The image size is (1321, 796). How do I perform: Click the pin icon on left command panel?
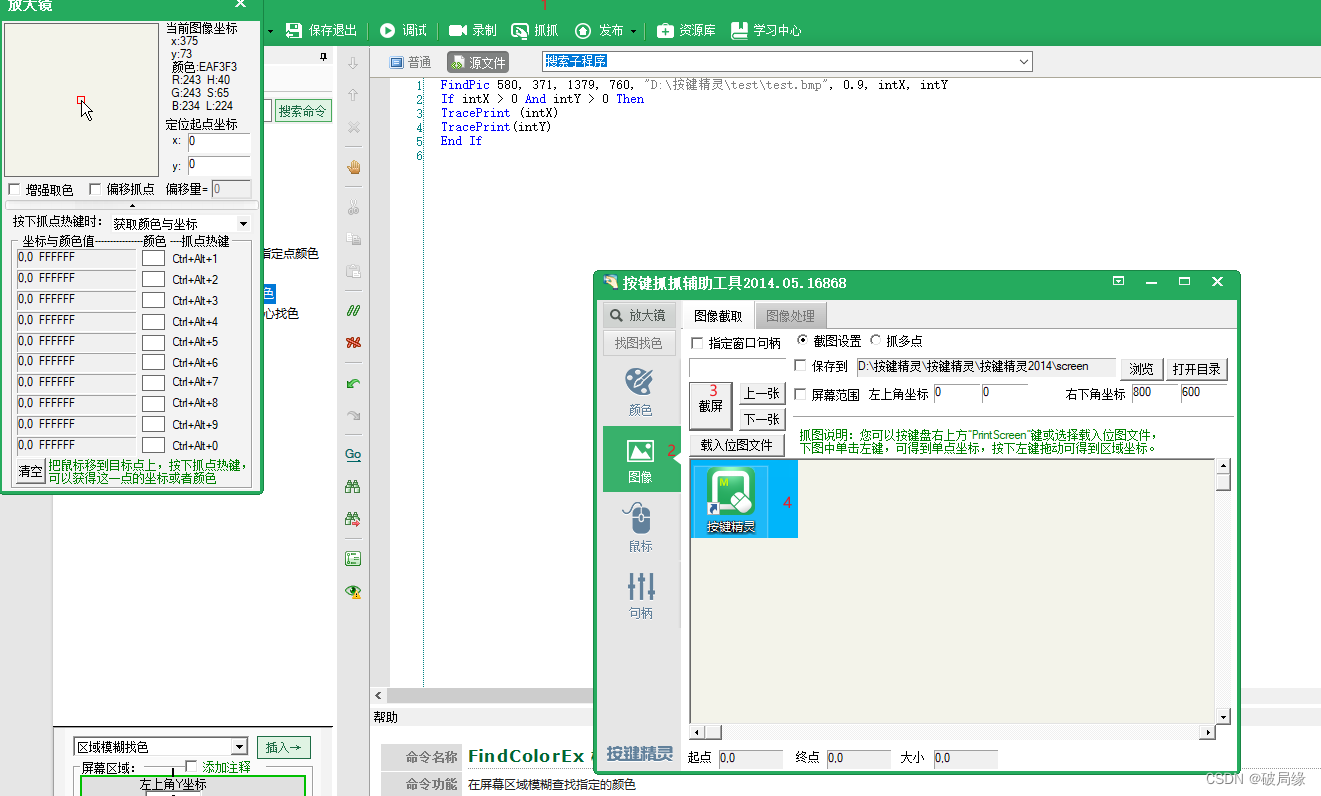[x=323, y=58]
